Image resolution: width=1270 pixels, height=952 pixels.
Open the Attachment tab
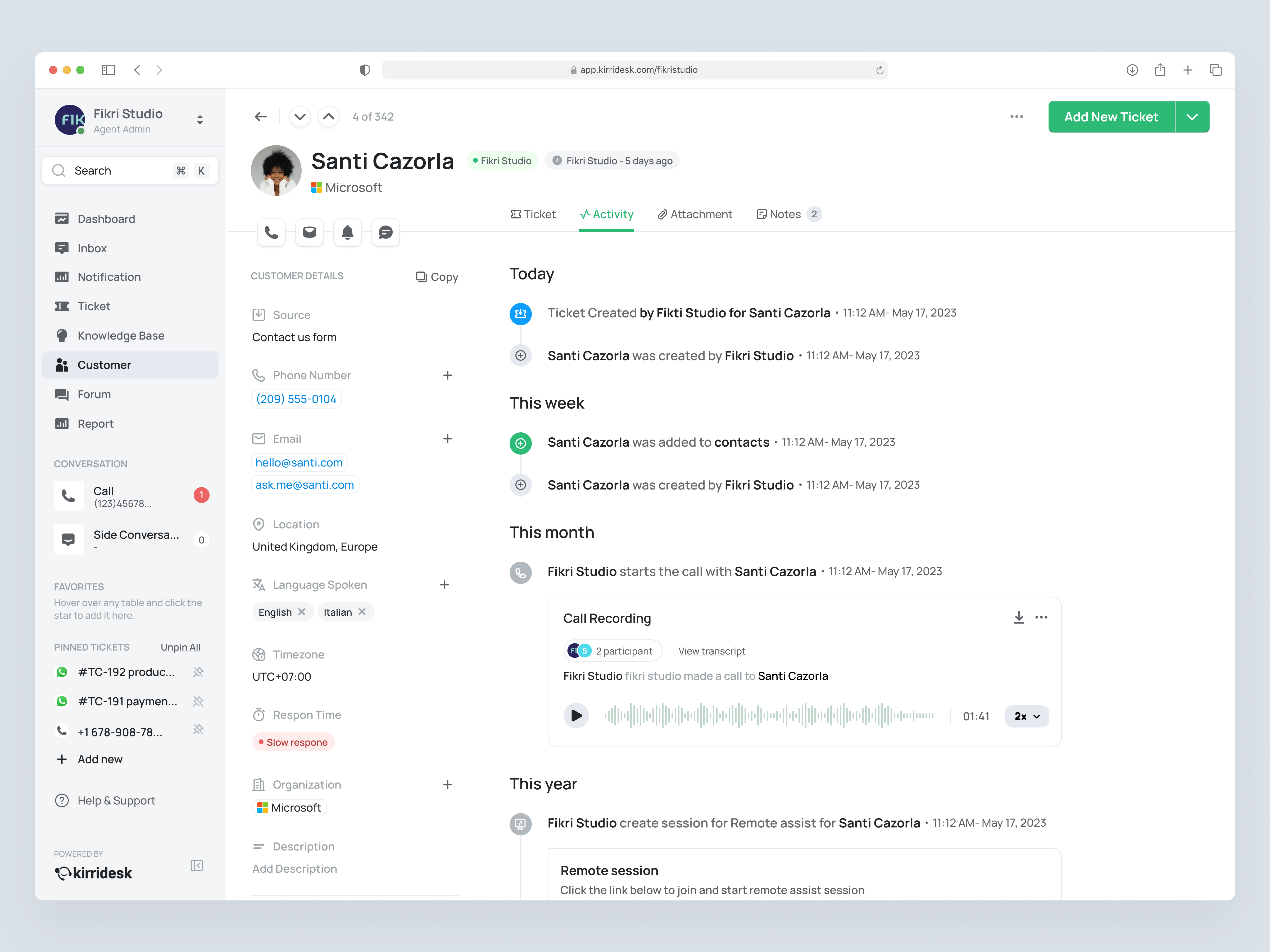click(x=695, y=214)
